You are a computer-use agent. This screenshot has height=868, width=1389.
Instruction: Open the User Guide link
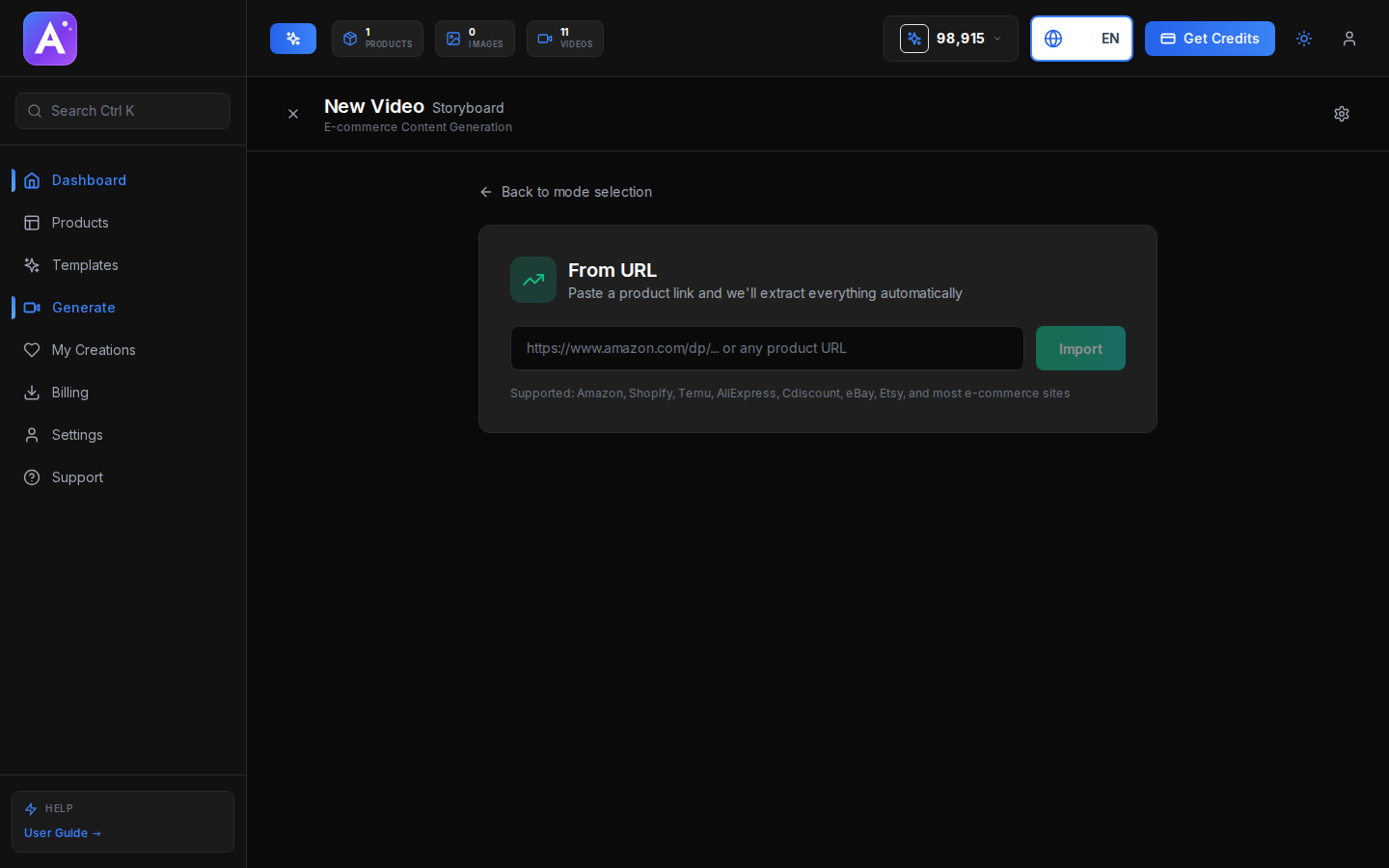tap(62, 832)
